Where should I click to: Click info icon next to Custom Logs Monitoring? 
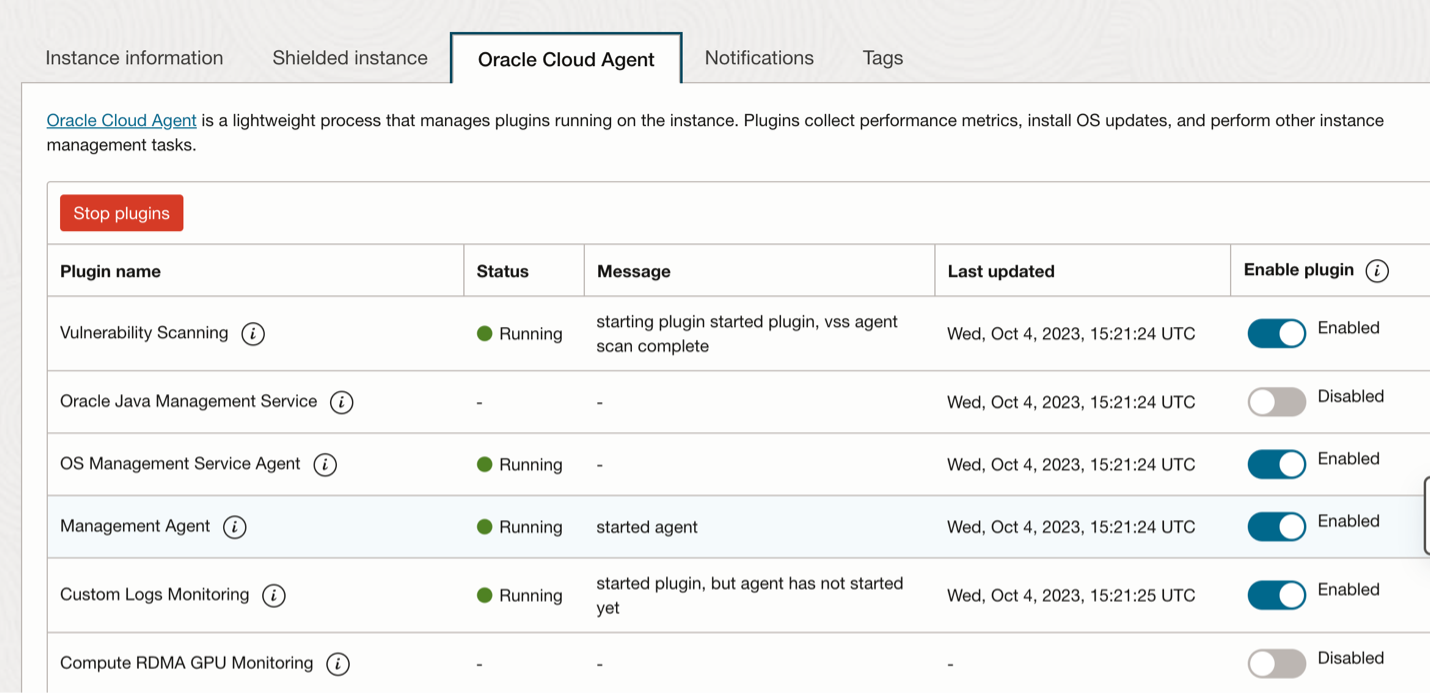[273, 596]
